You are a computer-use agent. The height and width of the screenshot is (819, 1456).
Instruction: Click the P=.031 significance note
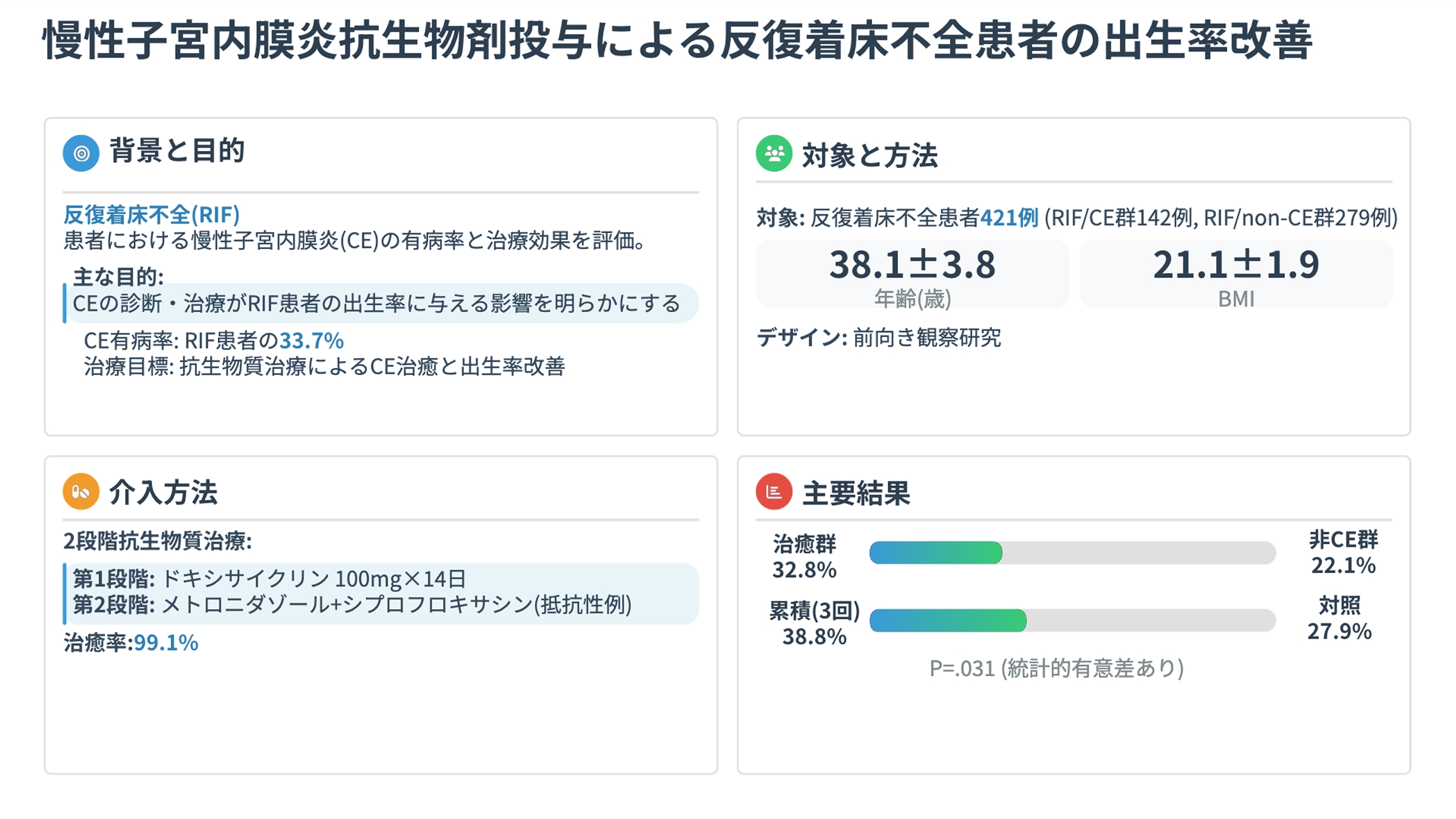tap(1056, 668)
